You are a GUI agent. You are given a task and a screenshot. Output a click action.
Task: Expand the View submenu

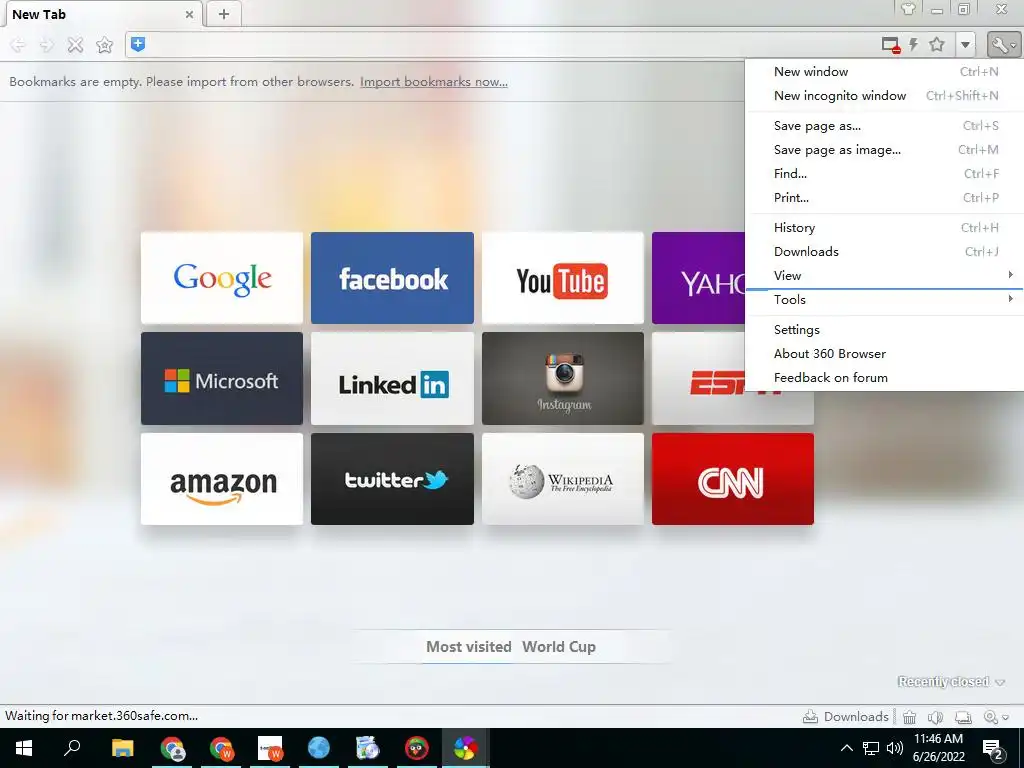(x=885, y=276)
